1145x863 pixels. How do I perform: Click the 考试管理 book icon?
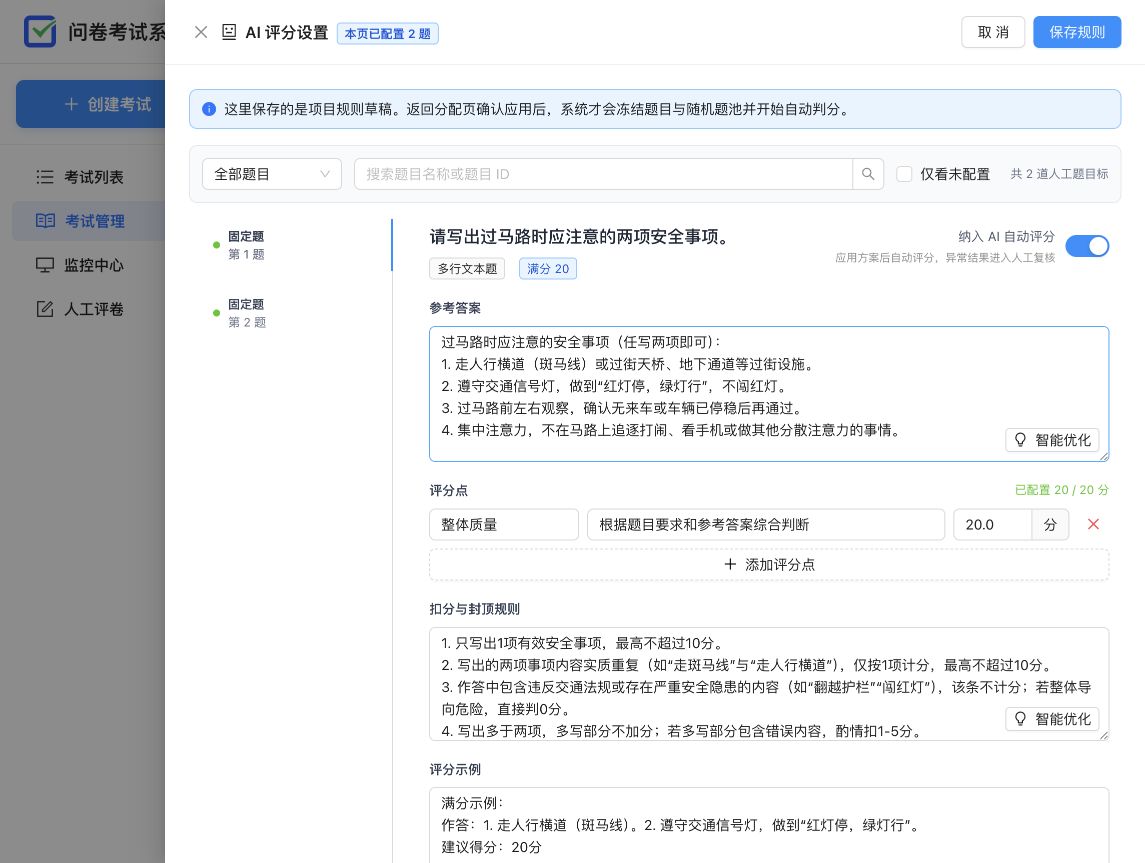pyautogui.click(x=45, y=220)
